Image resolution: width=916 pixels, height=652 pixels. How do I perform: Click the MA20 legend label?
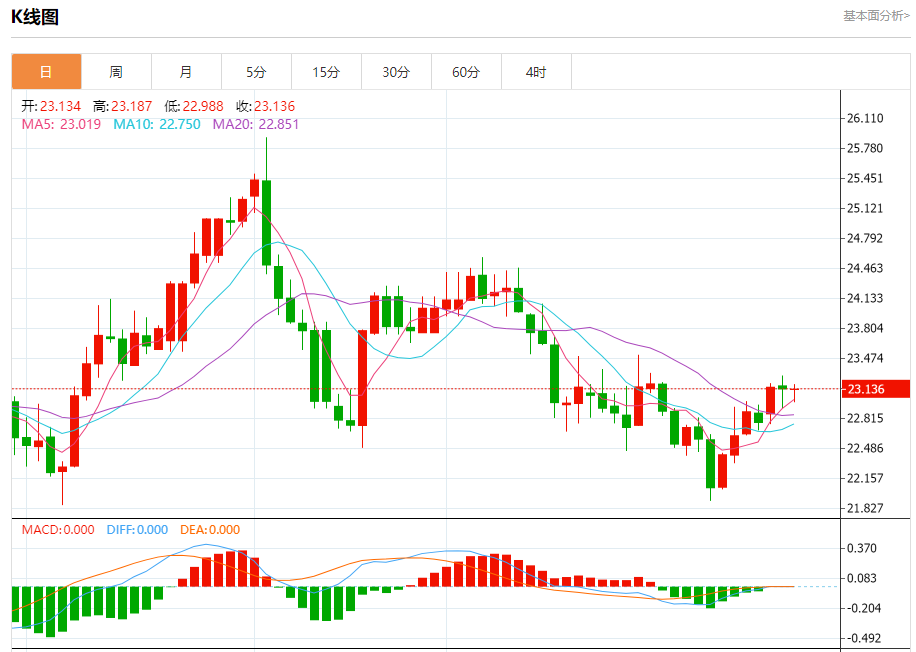[x=255, y=124]
